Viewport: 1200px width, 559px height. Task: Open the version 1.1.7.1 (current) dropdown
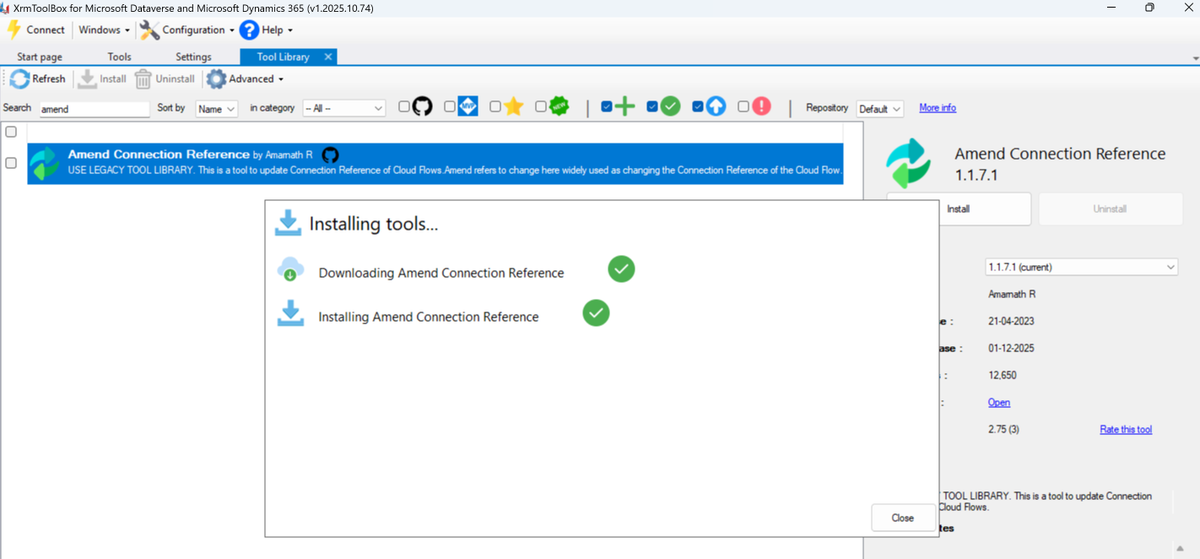[1082, 267]
